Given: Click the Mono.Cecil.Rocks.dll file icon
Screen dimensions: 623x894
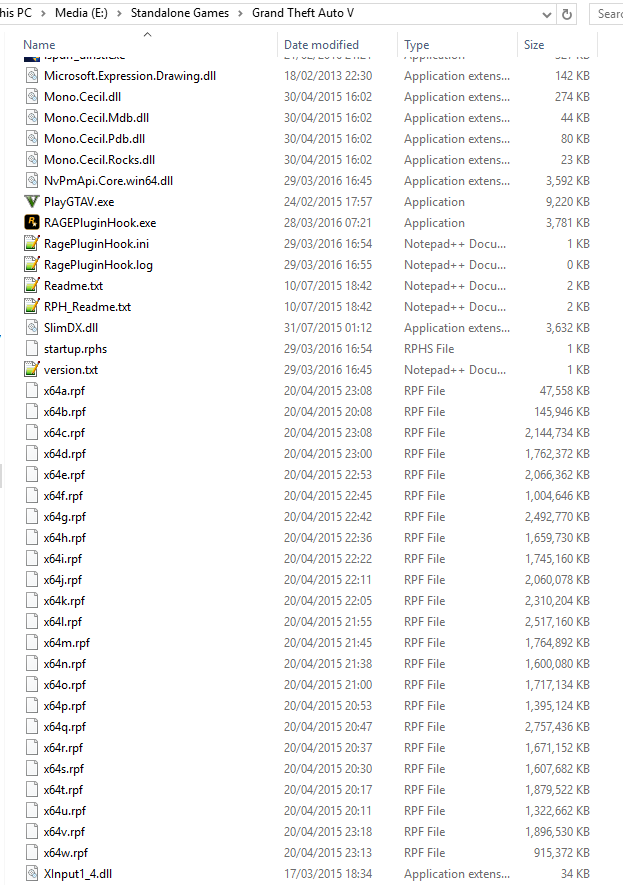Looking at the screenshot, I should click(x=32, y=160).
